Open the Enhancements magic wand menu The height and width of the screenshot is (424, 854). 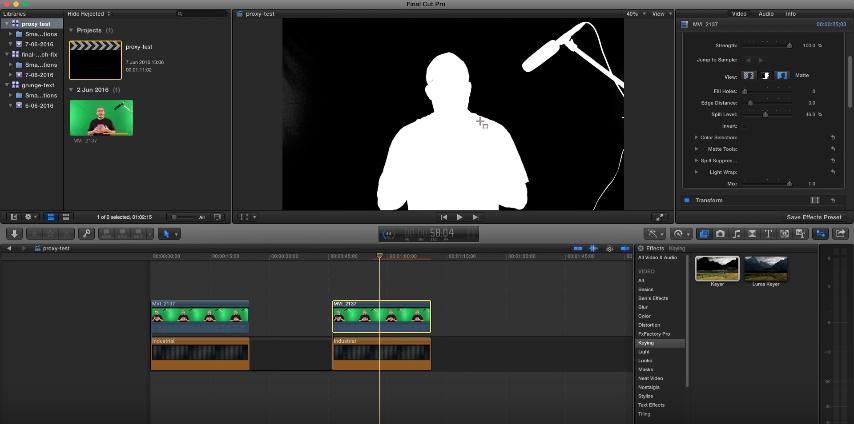pos(653,234)
